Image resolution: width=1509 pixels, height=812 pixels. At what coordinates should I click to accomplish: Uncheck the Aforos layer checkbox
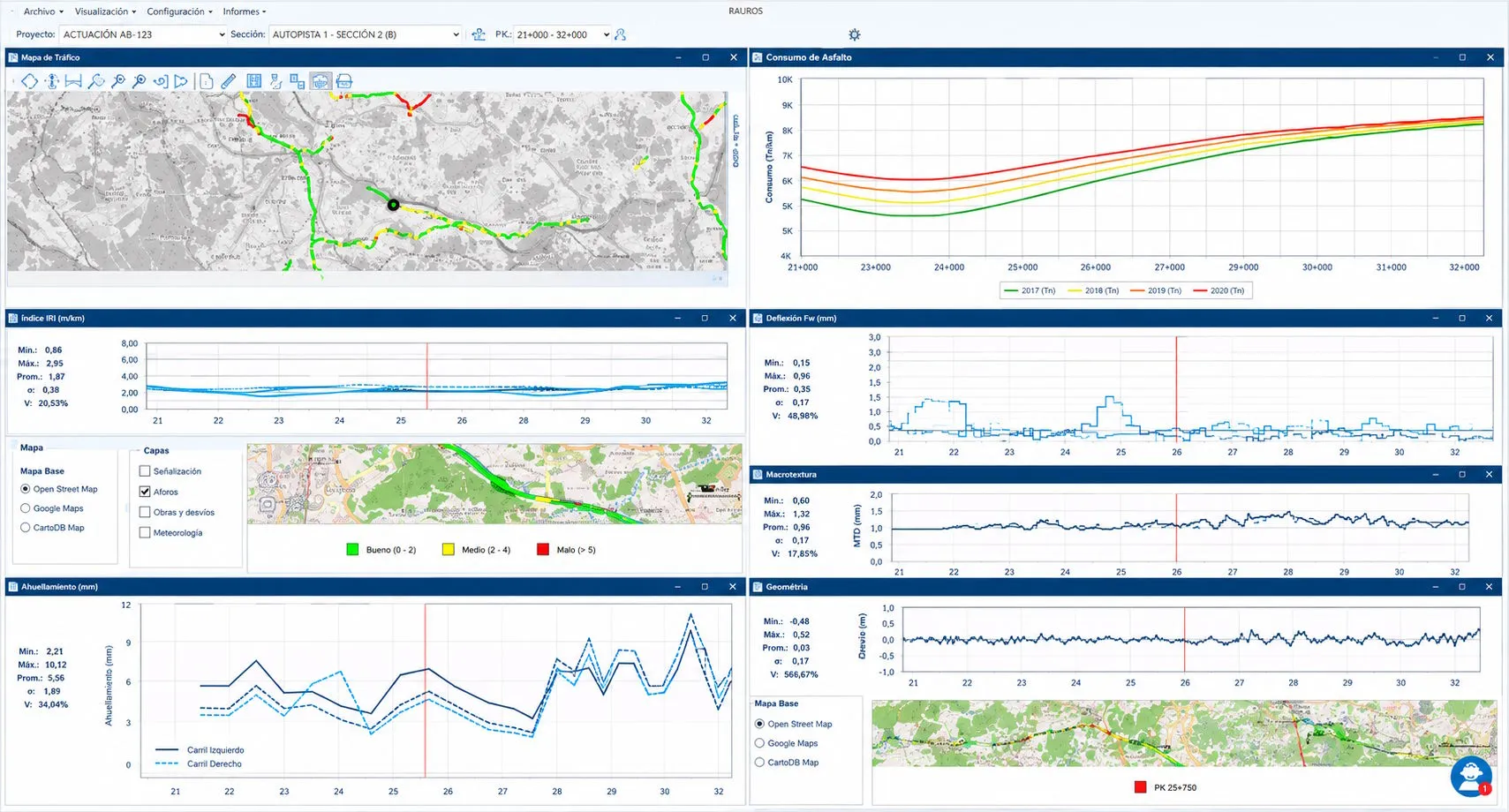click(145, 492)
